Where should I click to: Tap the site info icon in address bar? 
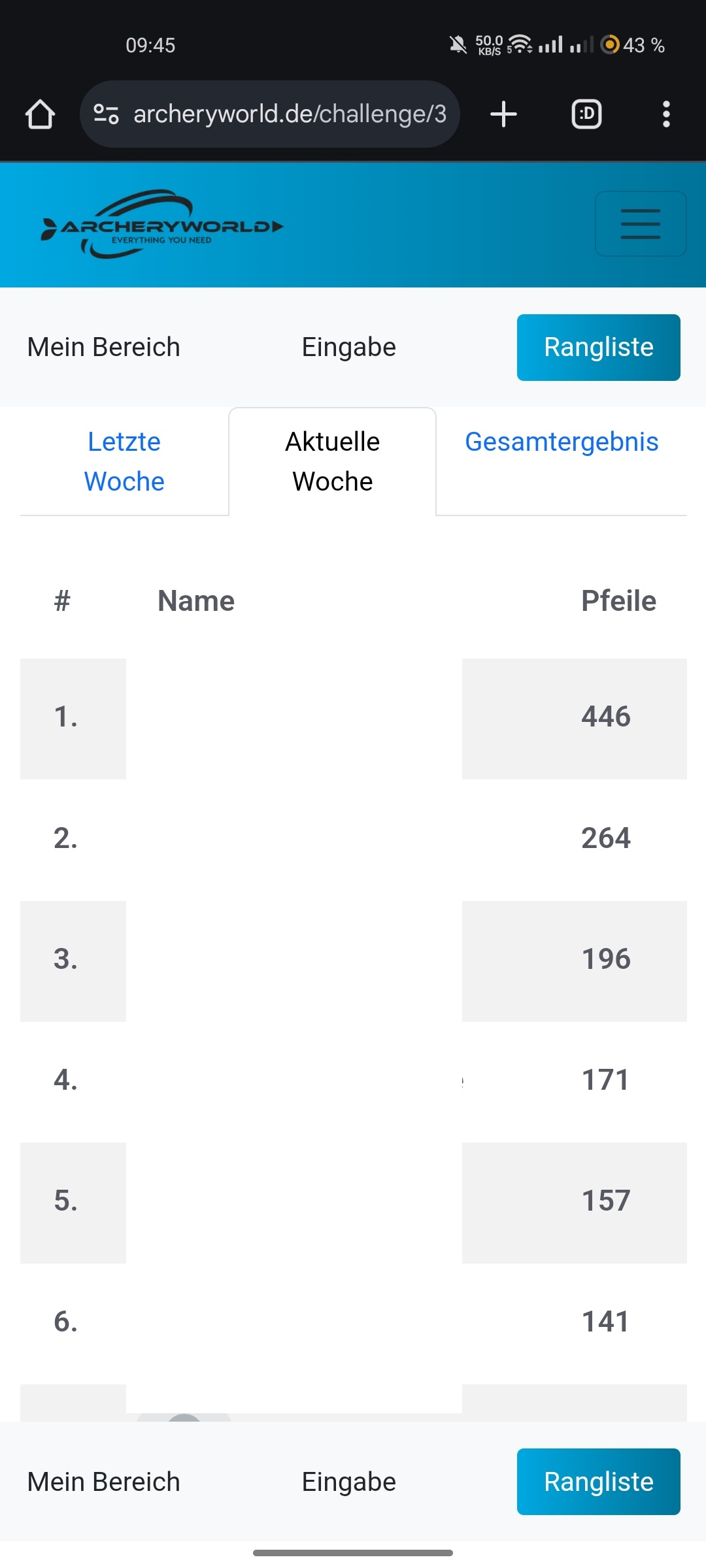(106, 114)
